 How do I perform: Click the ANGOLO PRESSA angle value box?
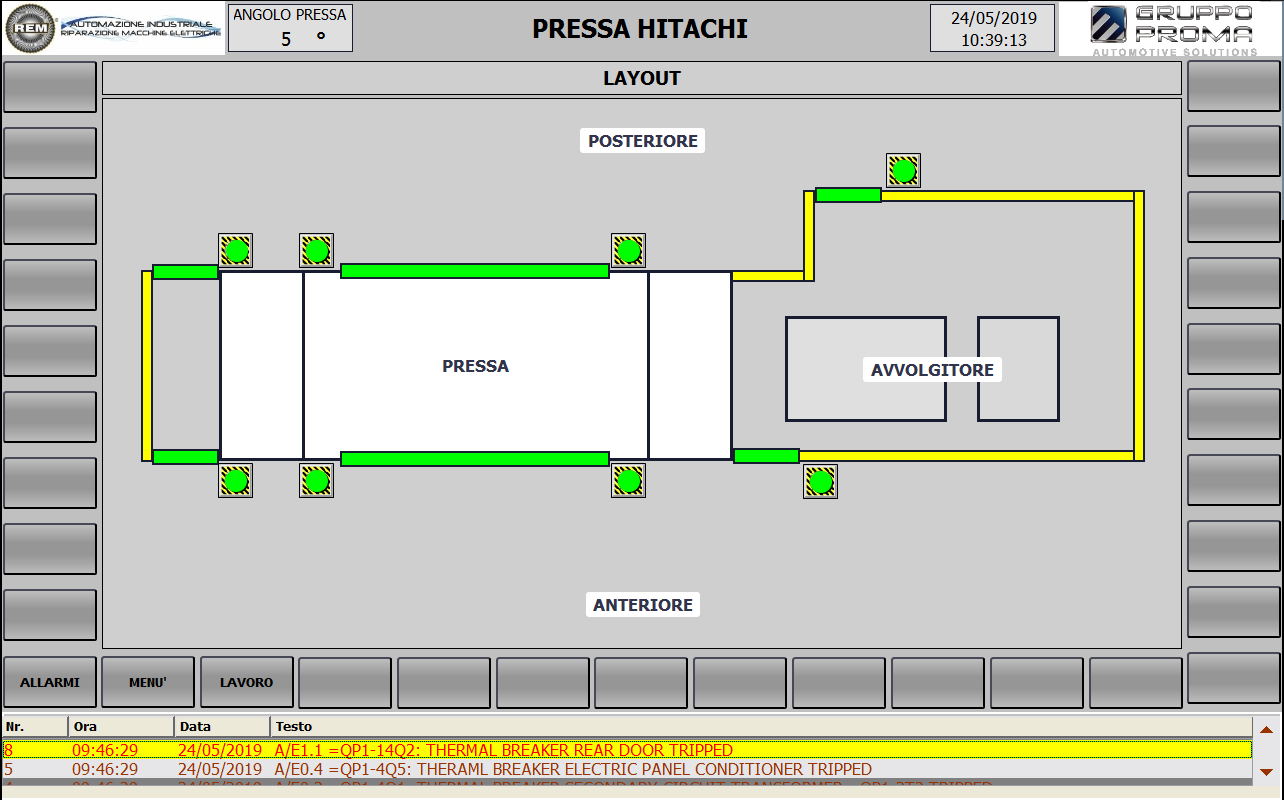[290, 28]
